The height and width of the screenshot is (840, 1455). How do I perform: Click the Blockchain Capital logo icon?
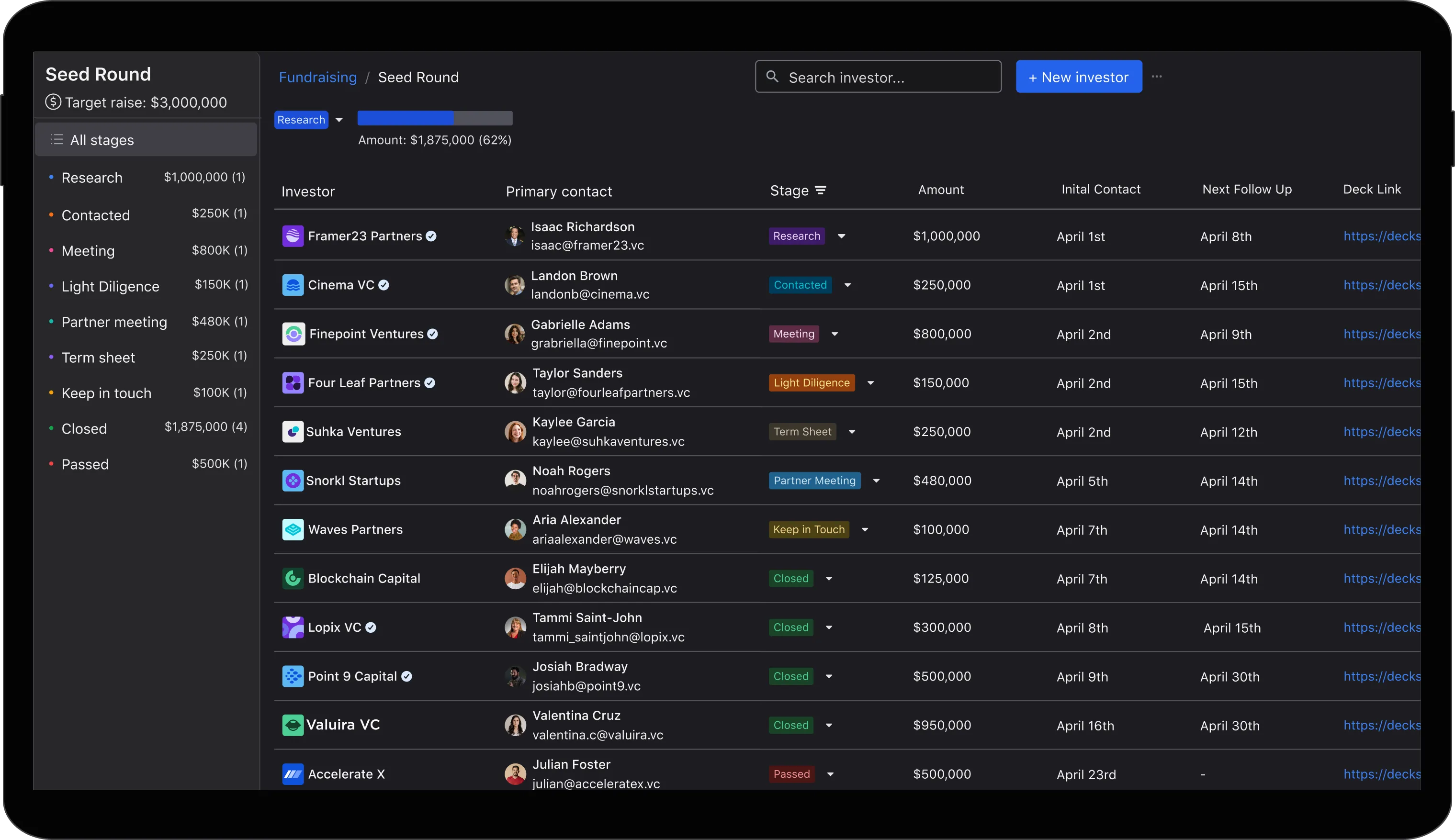(x=293, y=578)
